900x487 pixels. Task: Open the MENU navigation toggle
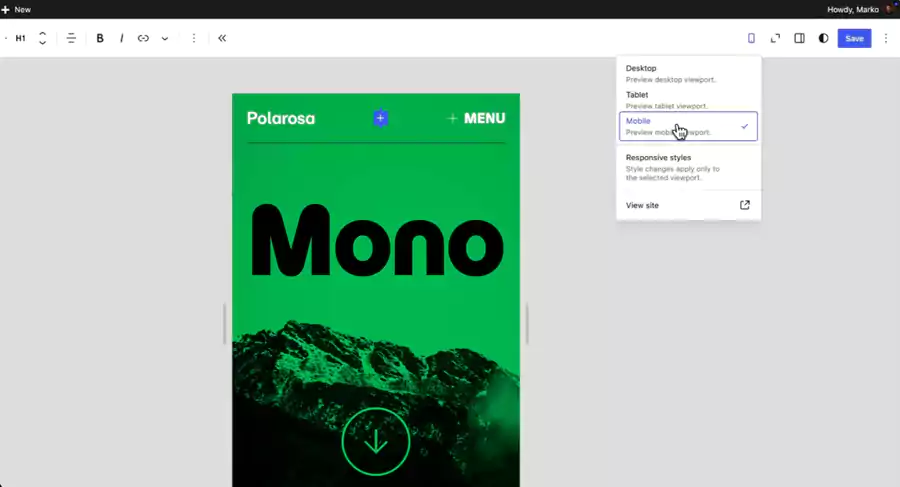pos(476,118)
